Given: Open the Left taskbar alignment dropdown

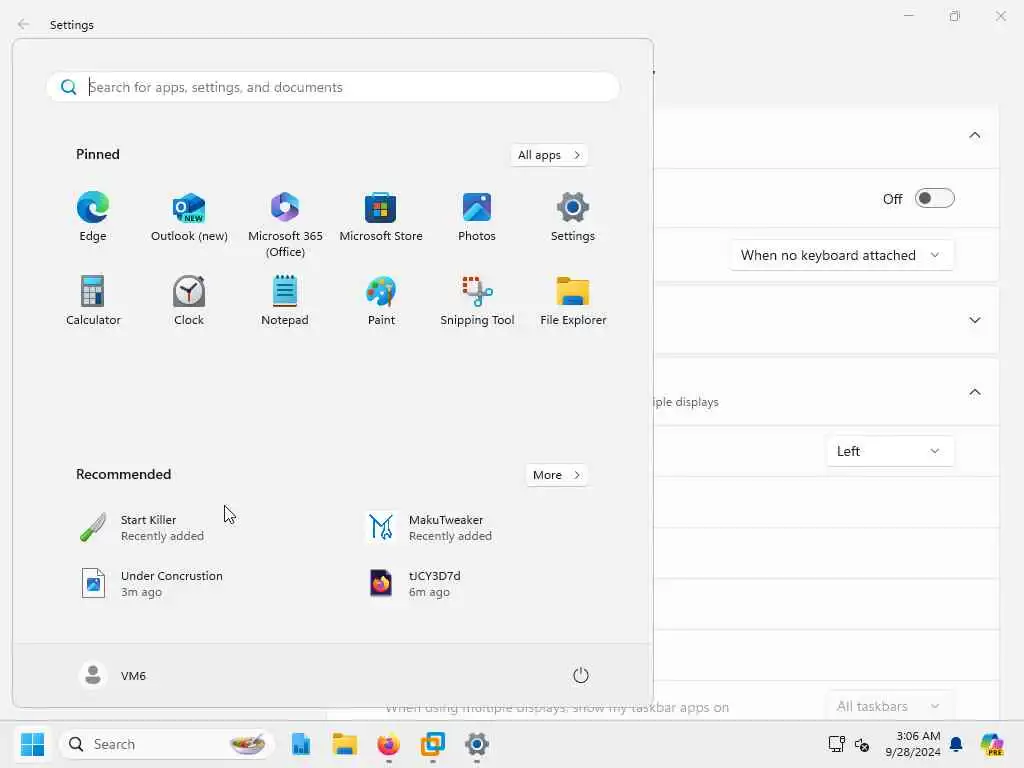Looking at the screenshot, I should coord(889,451).
